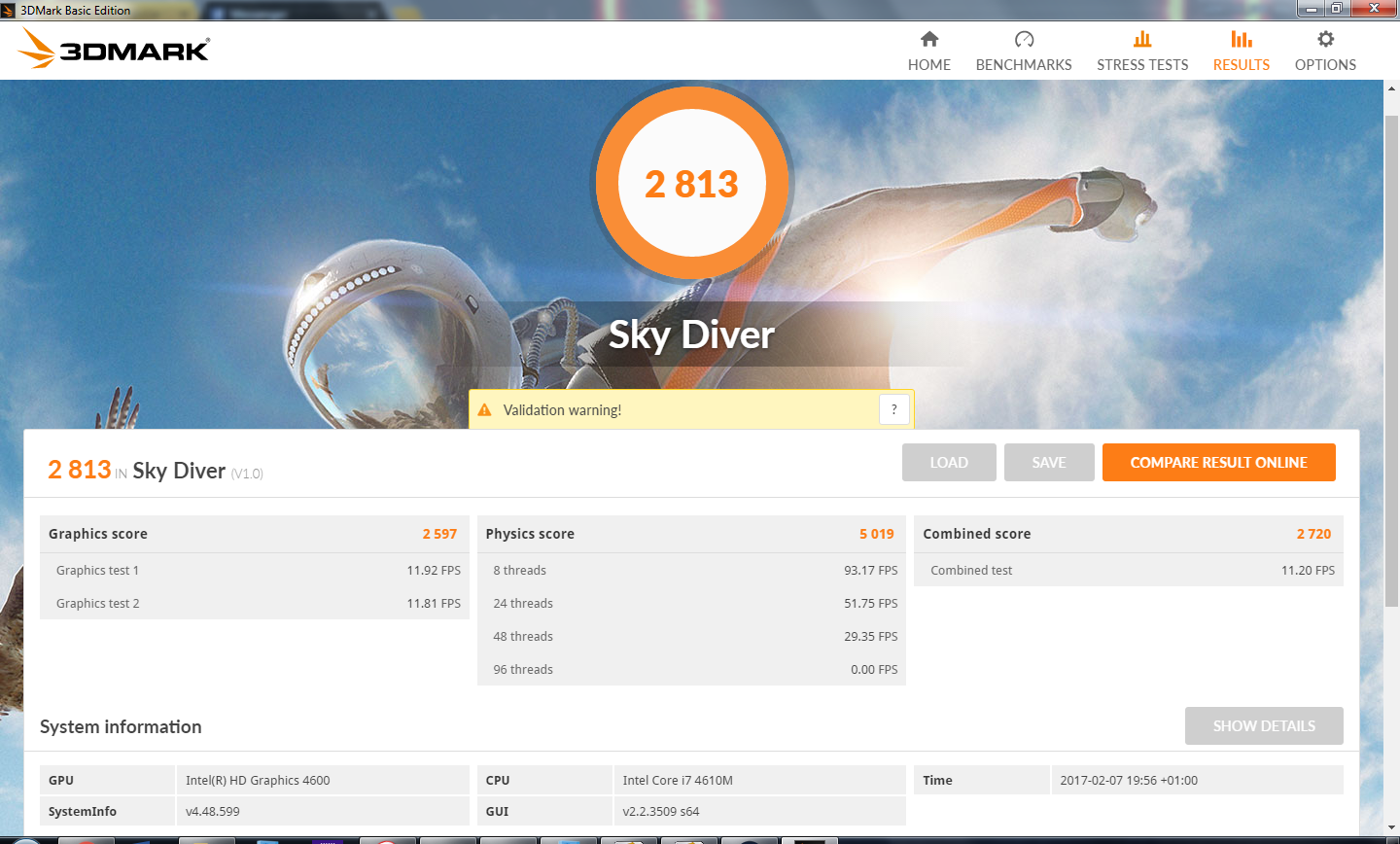This screenshot has width=1400, height=844.
Task: Select the 24 threads row label
Action: click(523, 604)
